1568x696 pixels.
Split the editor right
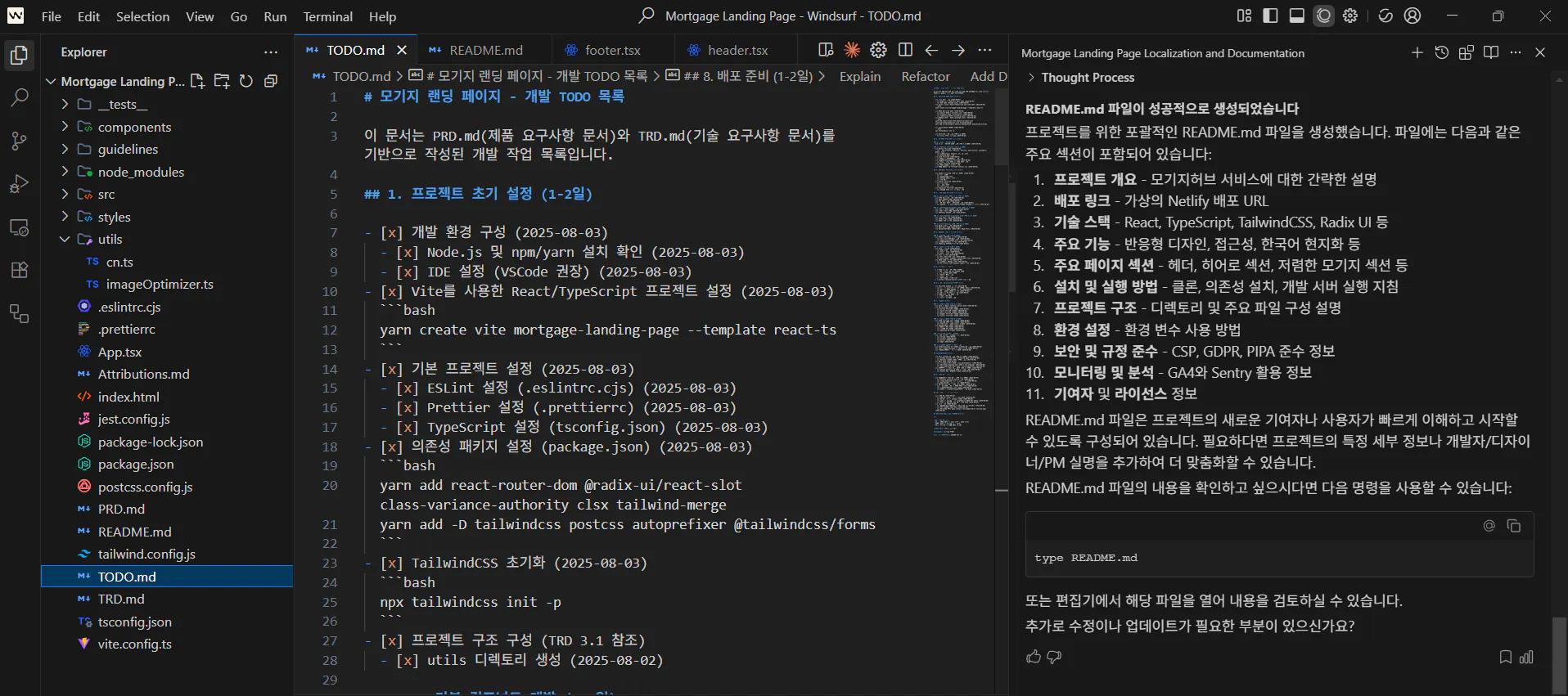click(x=905, y=50)
